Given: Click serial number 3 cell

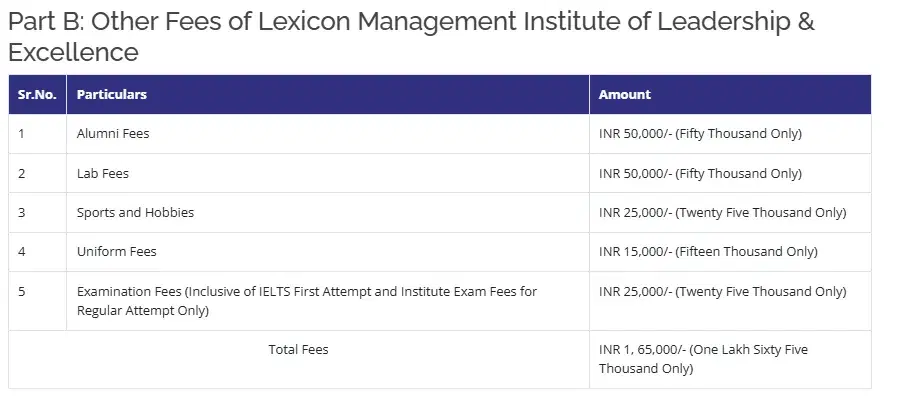Looking at the screenshot, I should coord(22,212).
